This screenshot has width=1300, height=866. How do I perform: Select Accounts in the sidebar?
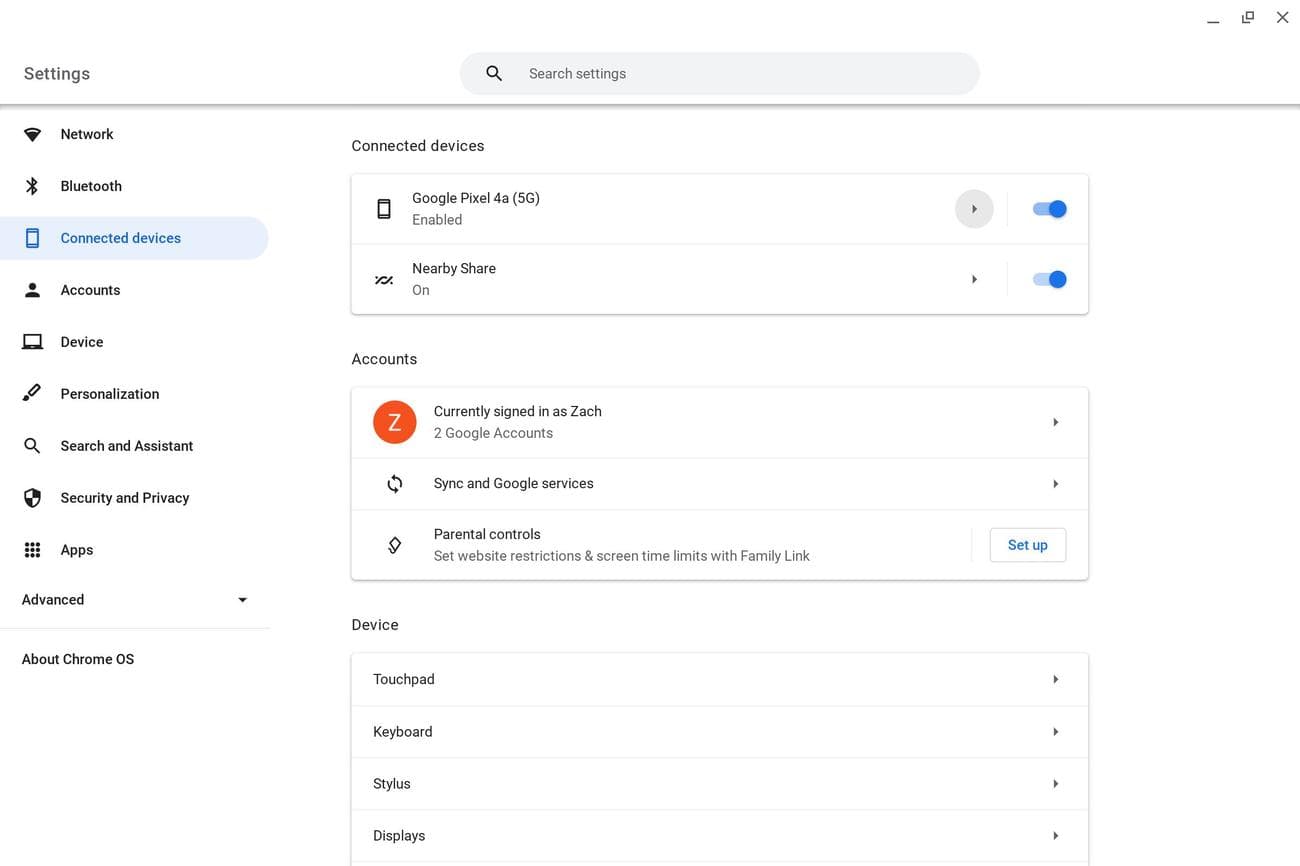pos(90,290)
